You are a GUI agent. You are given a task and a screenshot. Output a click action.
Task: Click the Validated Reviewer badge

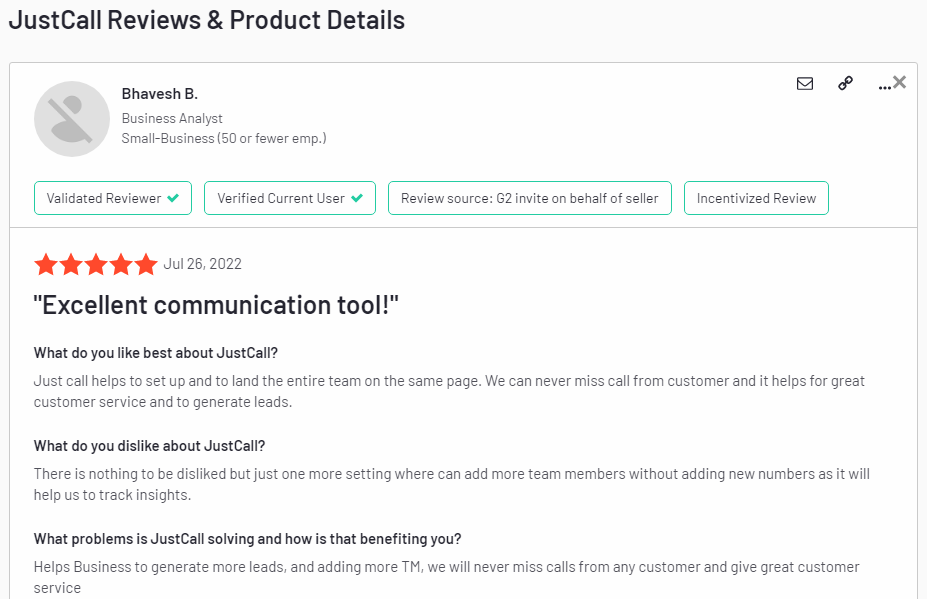coord(113,198)
